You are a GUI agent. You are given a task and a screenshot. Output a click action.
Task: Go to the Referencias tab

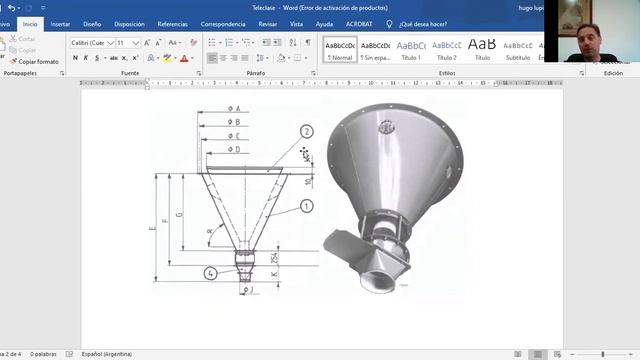(173, 24)
